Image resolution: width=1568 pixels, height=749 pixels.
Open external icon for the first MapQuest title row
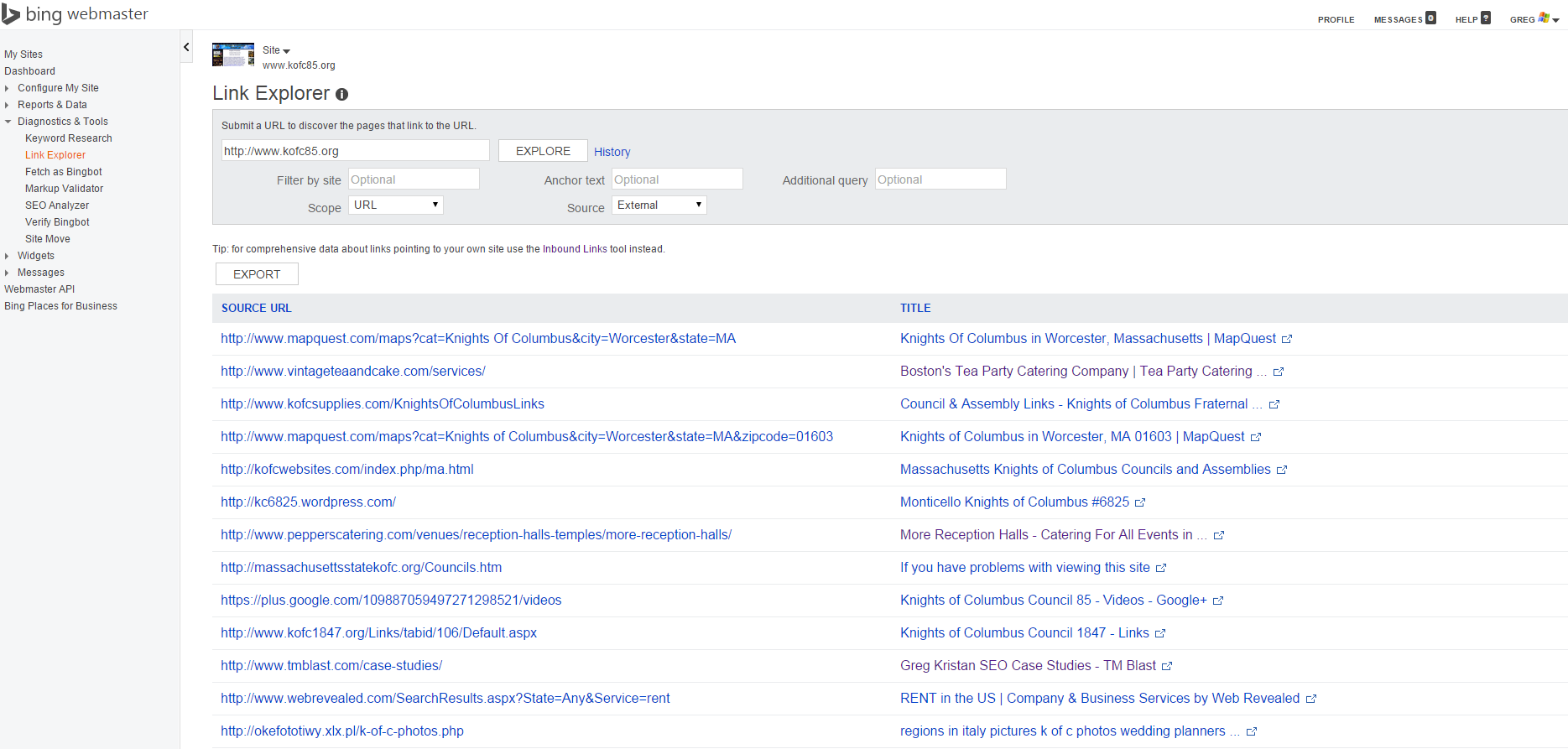click(x=1287, y=339)
